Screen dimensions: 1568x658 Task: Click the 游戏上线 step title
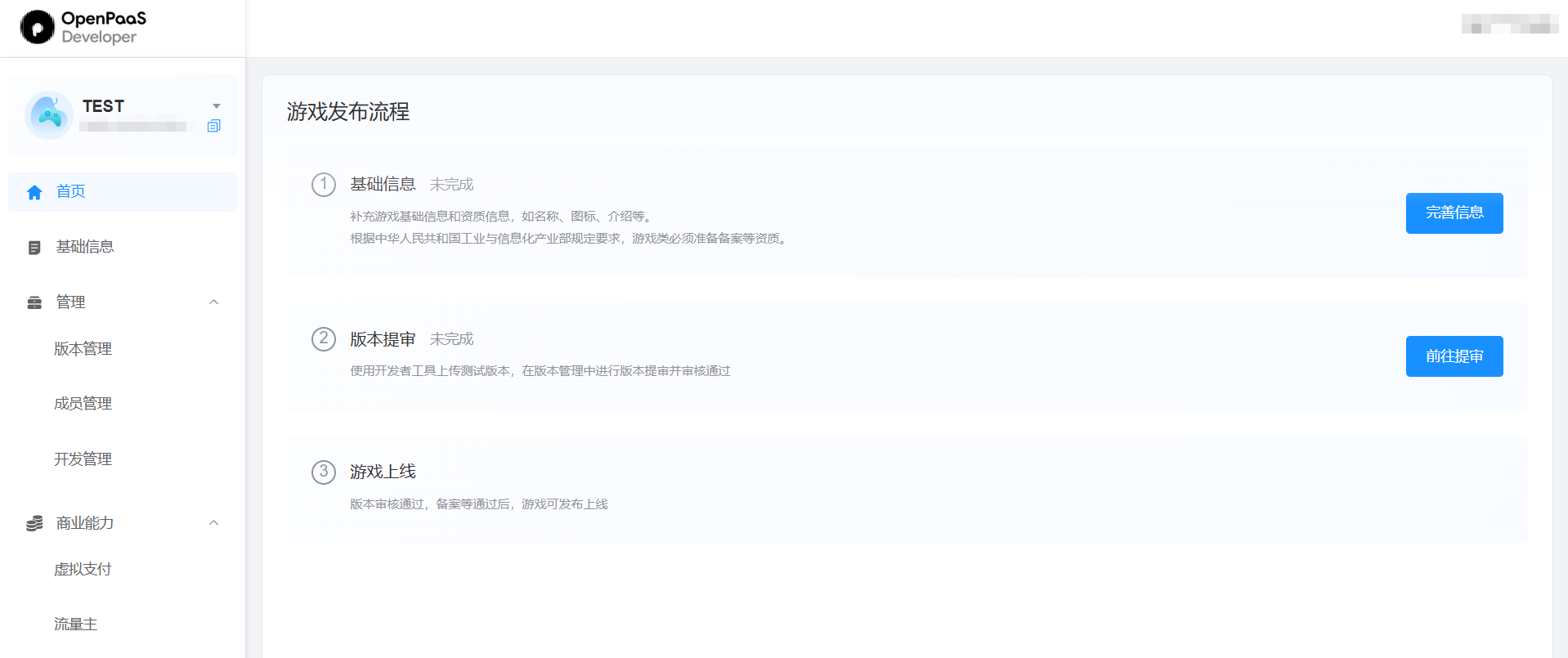[x=383, y=472]
